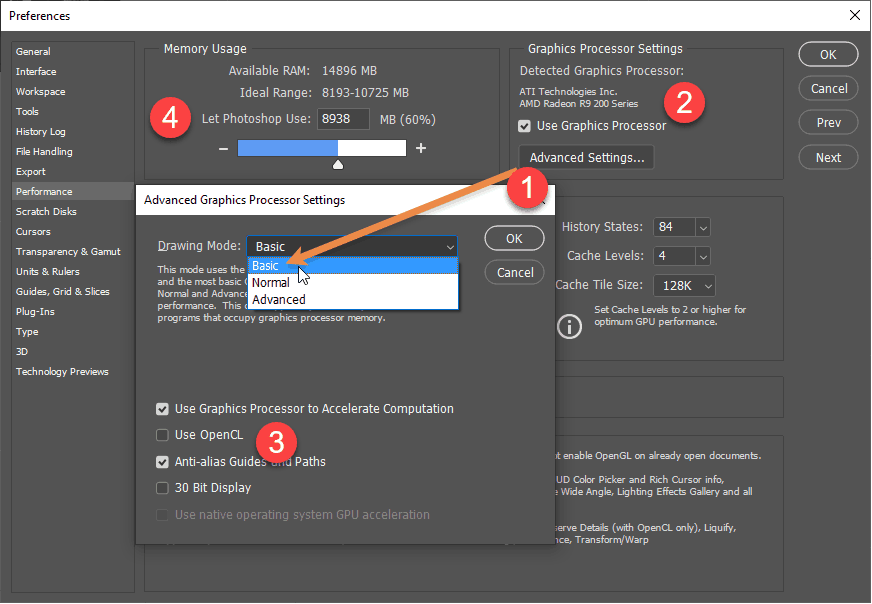
Task: Click the History States value field
Action: tap(674, 227)
